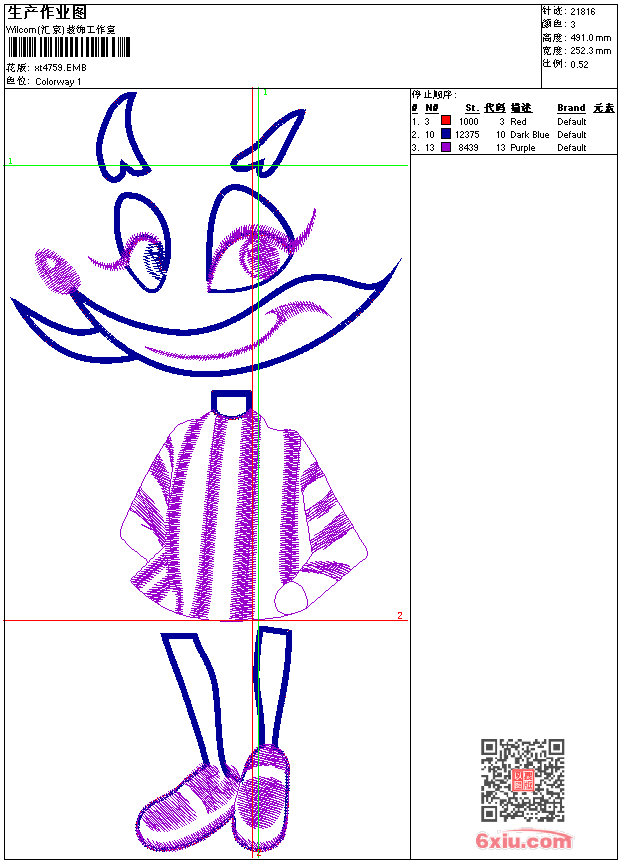Select the file name xt4759.EMB
The width and height of the screenshot is (620, 860).
tap(60, 68)
